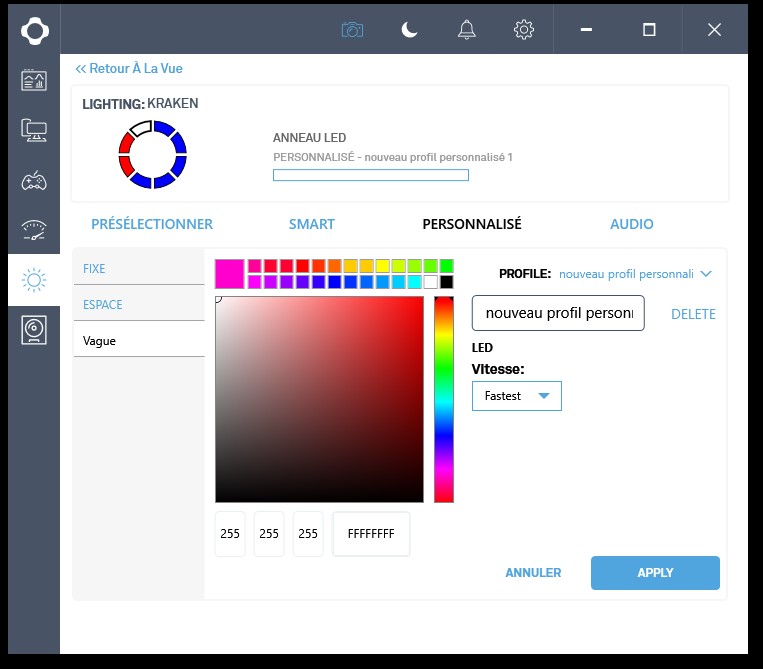Viewport: 763px width, 669px height.
Task: Open the gauge overclocking sidebar icon
Action: pyautogui.click(x=34, y=230)
